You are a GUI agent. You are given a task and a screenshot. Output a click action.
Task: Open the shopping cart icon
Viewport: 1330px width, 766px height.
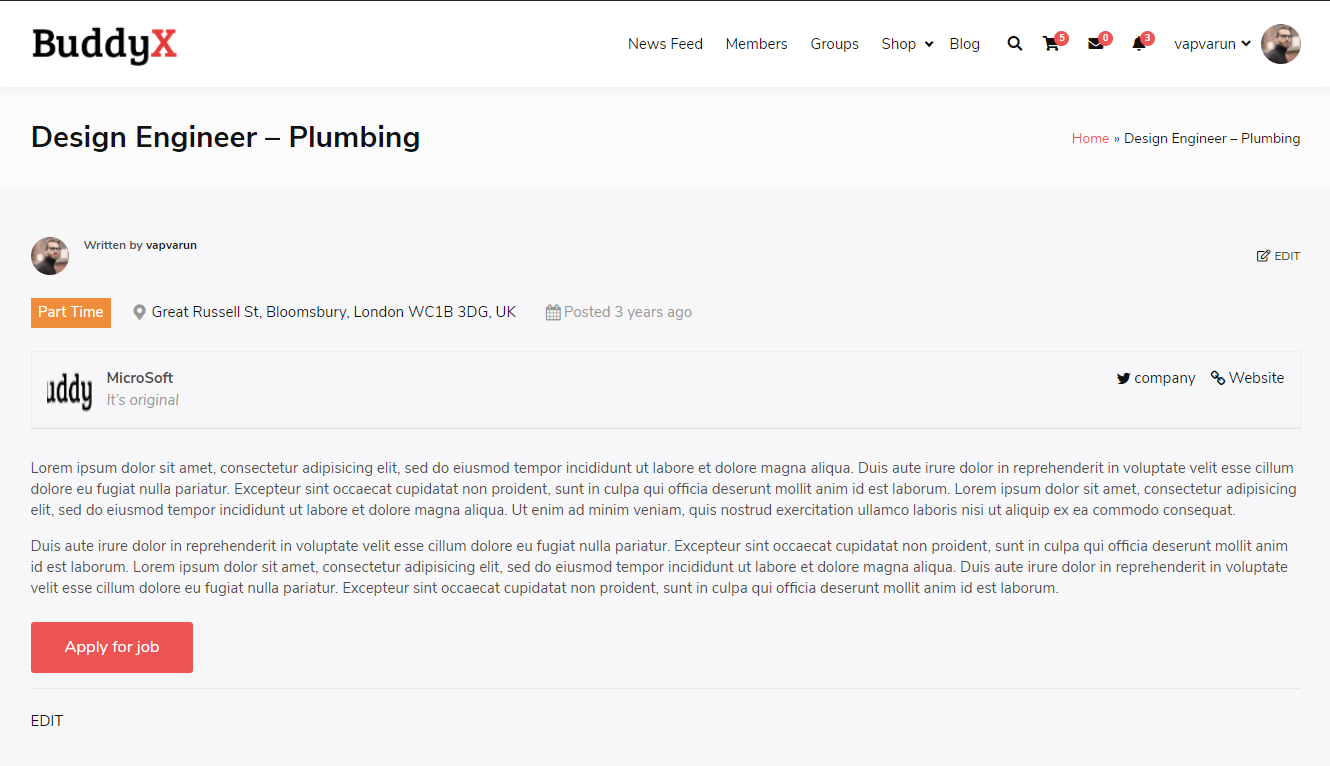1051,44
